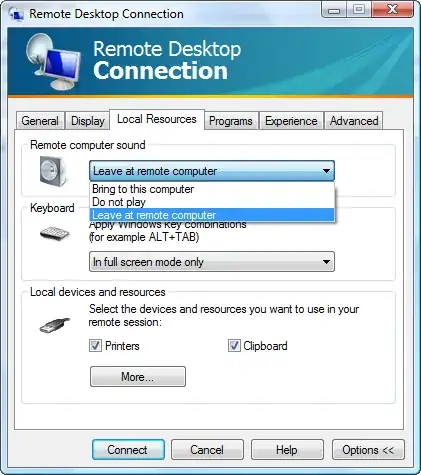Image resolution: width=421 pixels, height=475 pixels.
Task: Collapse settings with Options << button
Action: click(368, 450)
